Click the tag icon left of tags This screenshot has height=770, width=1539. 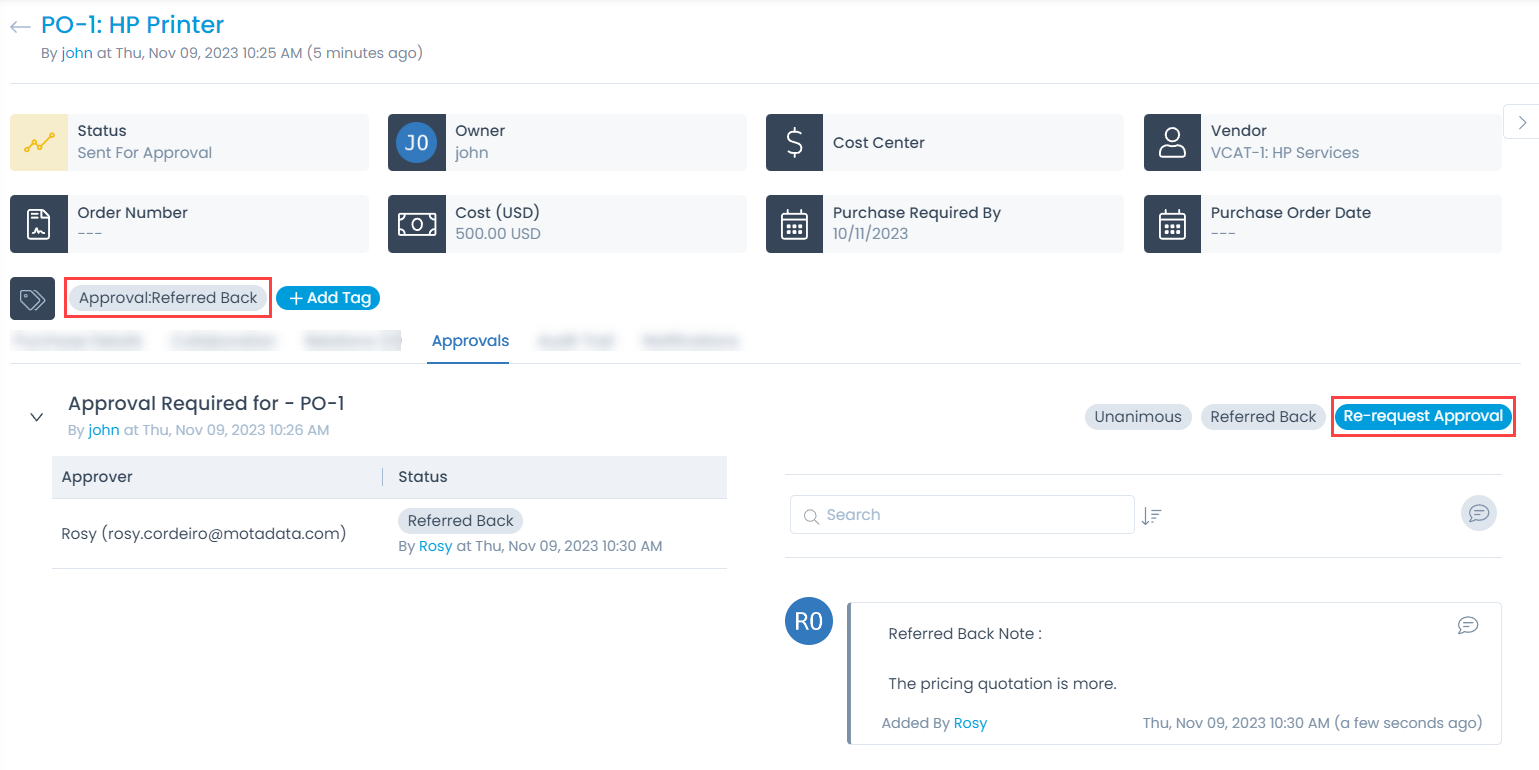tap(32, 299)
